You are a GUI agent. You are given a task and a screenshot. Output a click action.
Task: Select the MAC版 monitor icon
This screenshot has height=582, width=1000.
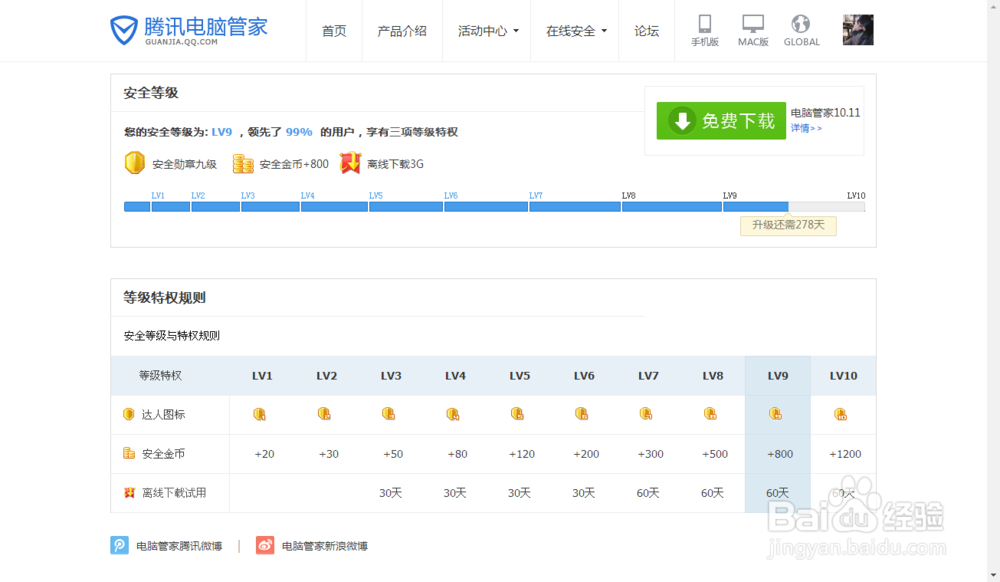tap(753, 24)
